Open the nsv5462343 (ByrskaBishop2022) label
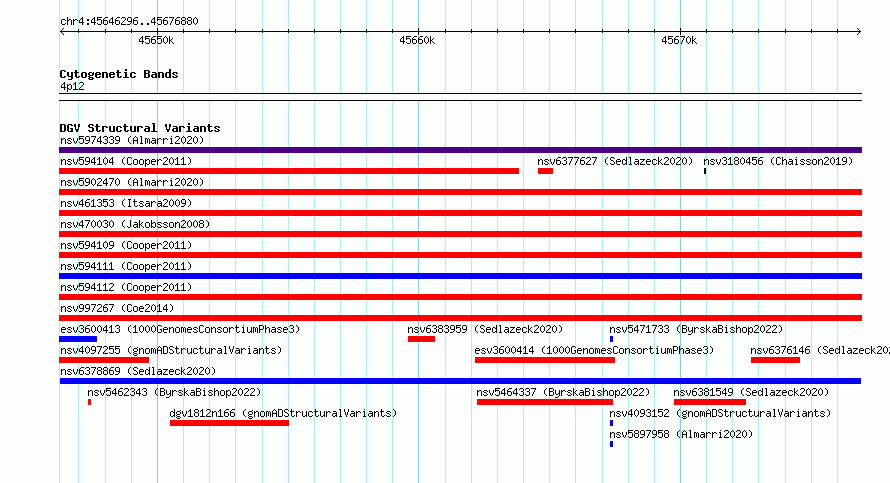890x483 pixels. tap(174, 392)
